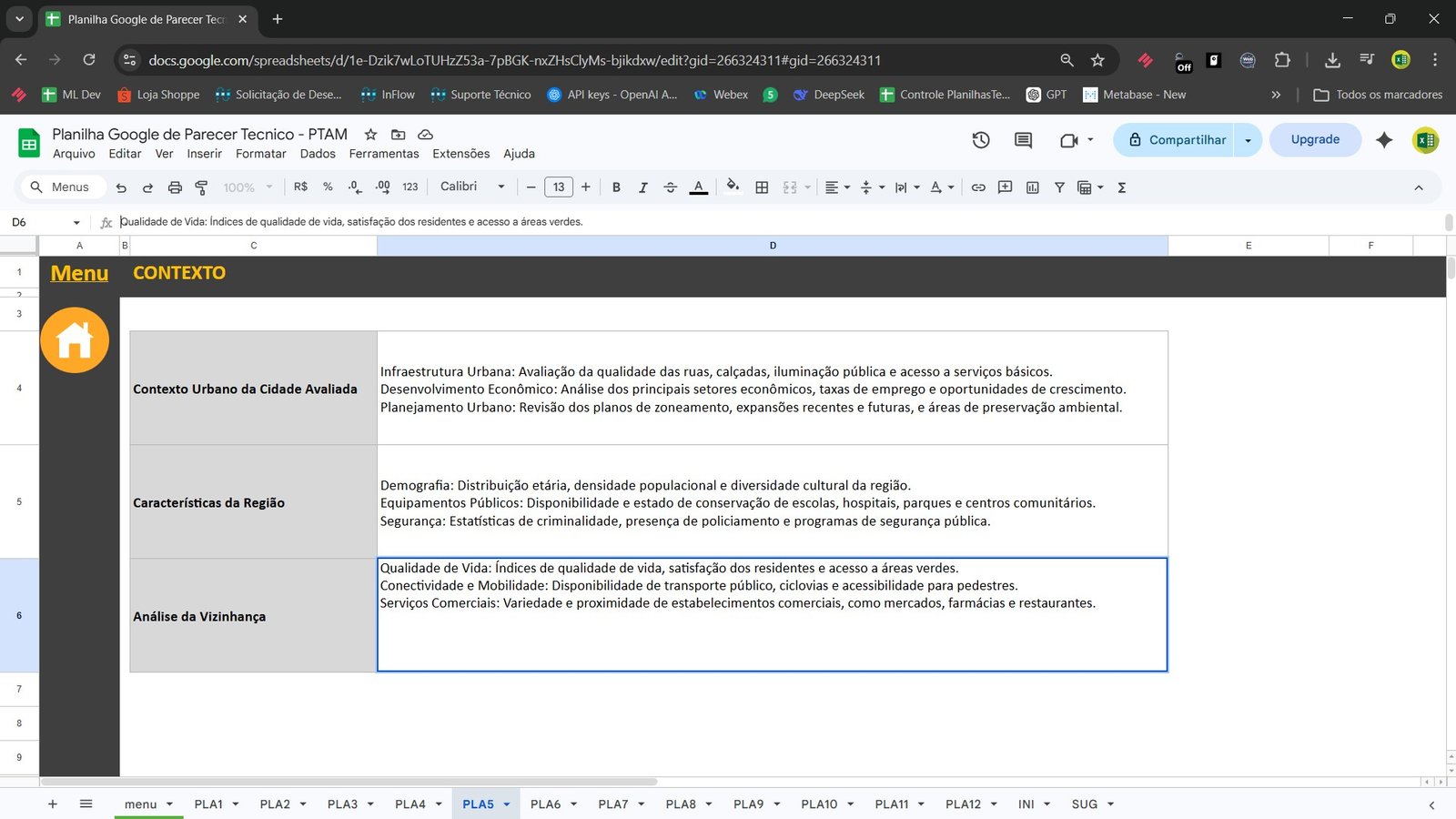
Task: Open the Inserir menu
Action: point(204,154)
